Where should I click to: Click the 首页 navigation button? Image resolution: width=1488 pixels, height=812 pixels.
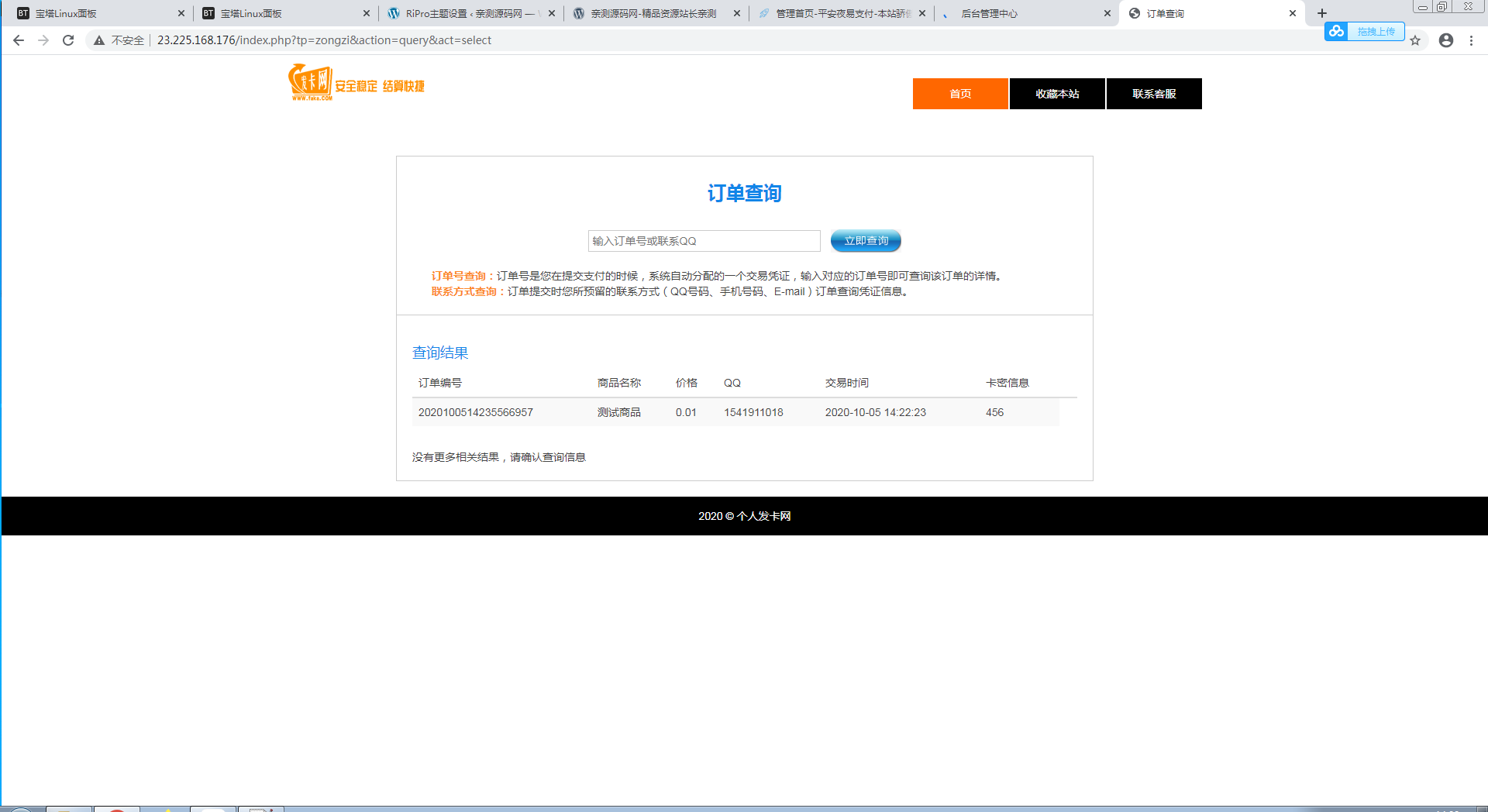[960, 94]
